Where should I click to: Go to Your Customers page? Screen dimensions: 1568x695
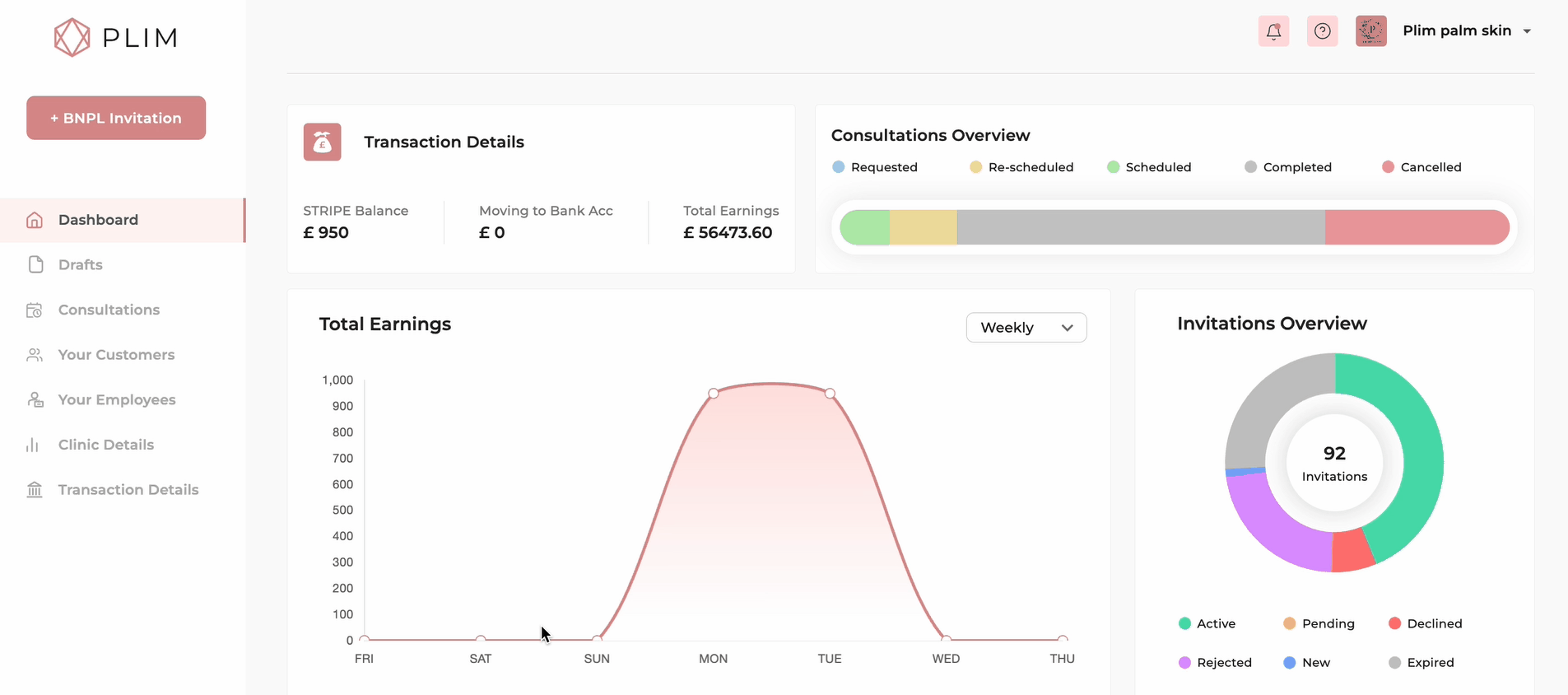coord(116,355)
